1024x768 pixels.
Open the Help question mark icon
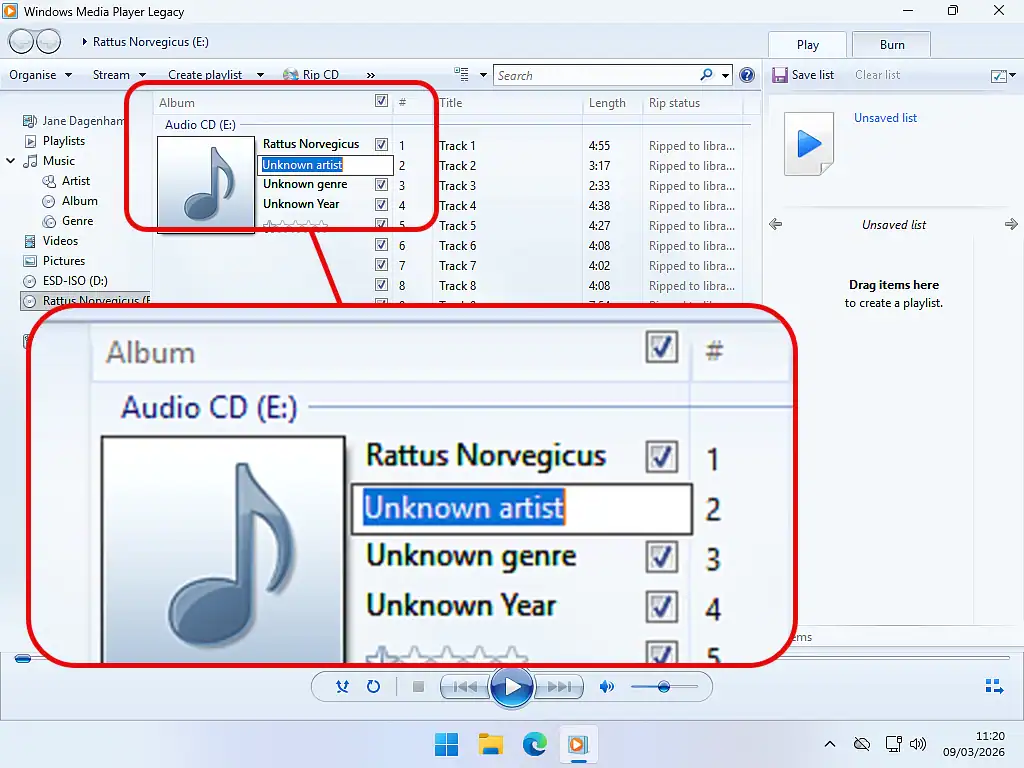point(745,74)
